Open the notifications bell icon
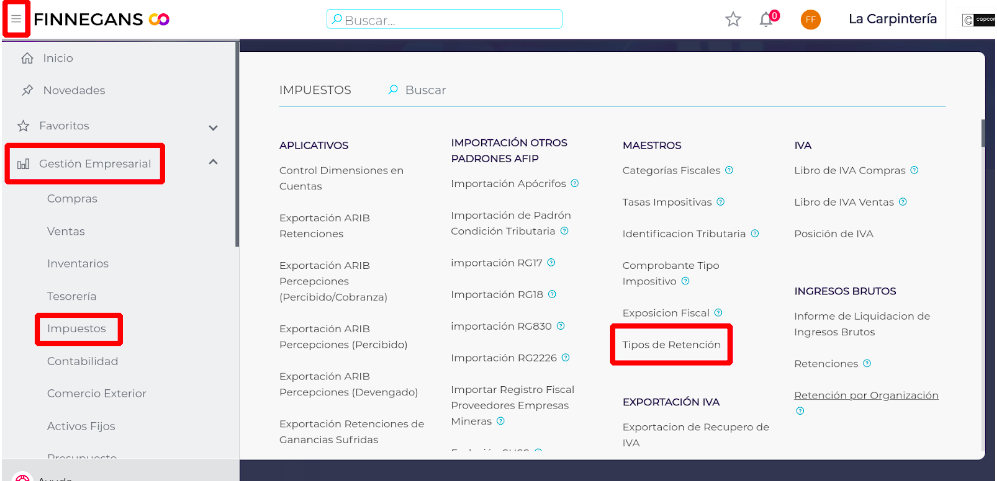Viewport: 997px width, 481px height. pos(766,20)
